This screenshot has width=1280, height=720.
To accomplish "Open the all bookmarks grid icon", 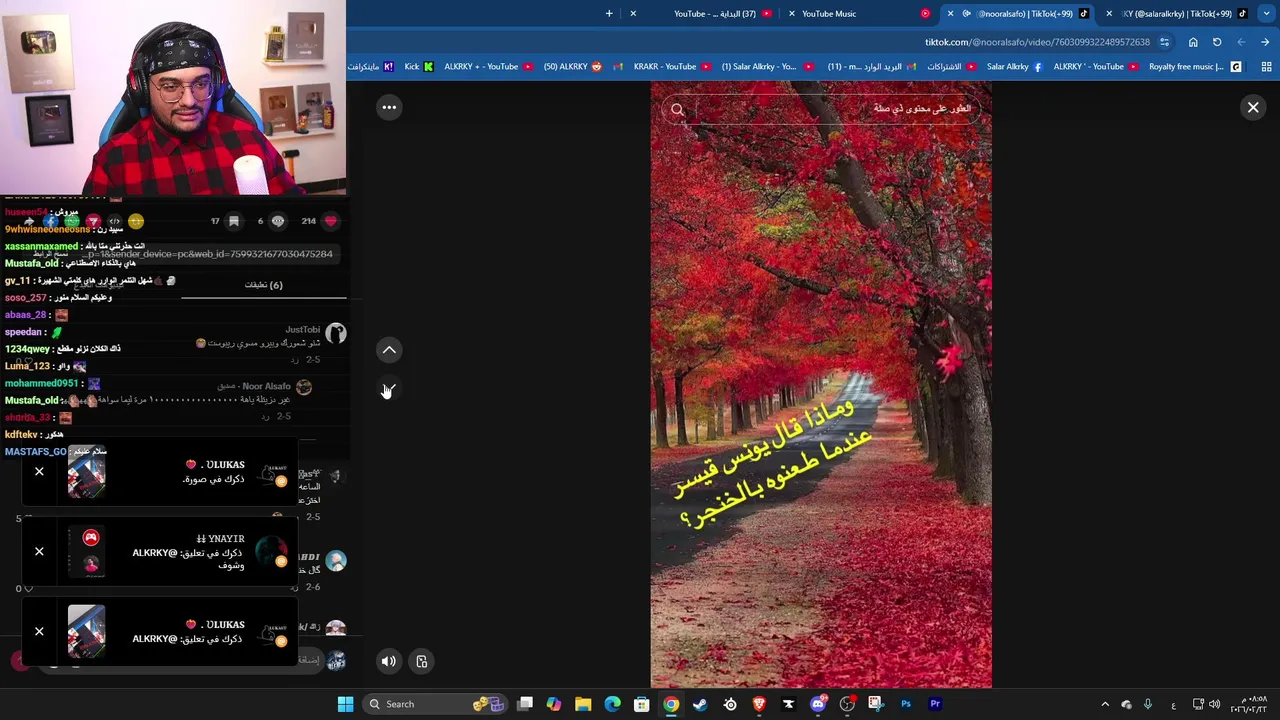I will (x=1267, y=67).
